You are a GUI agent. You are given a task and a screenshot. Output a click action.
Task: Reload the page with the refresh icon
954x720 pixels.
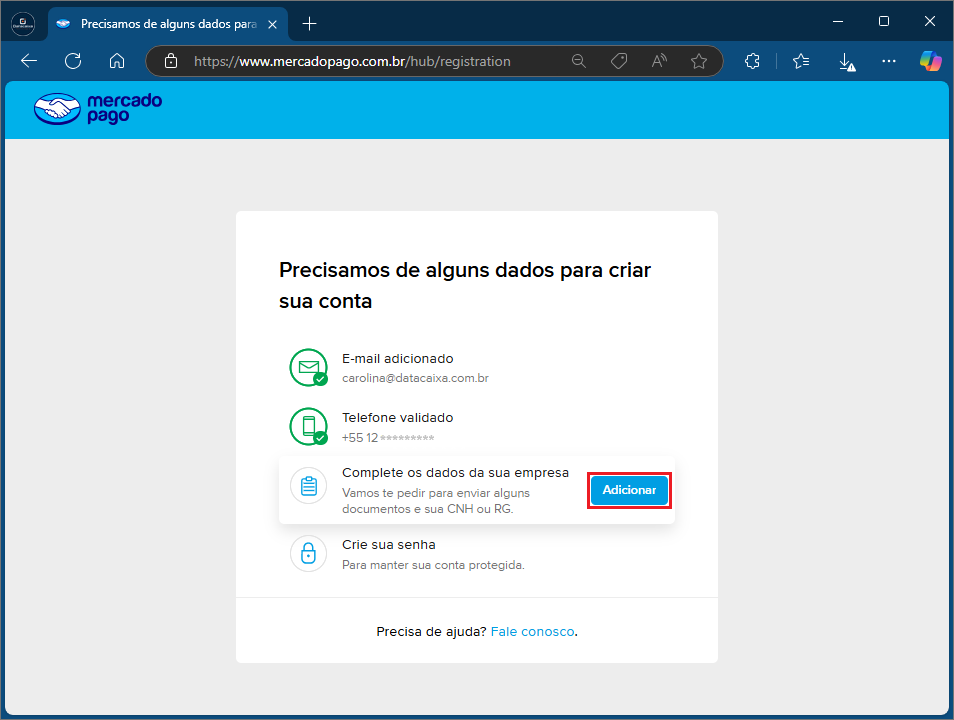[x=73, y=61]
